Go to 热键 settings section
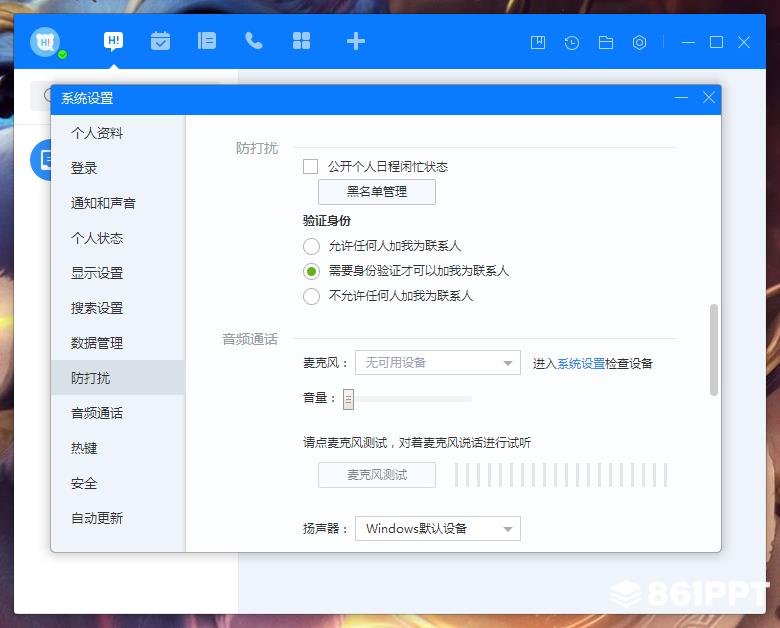Image resolution: width=780 pixels, height=628 pixels. pos(118,448)
